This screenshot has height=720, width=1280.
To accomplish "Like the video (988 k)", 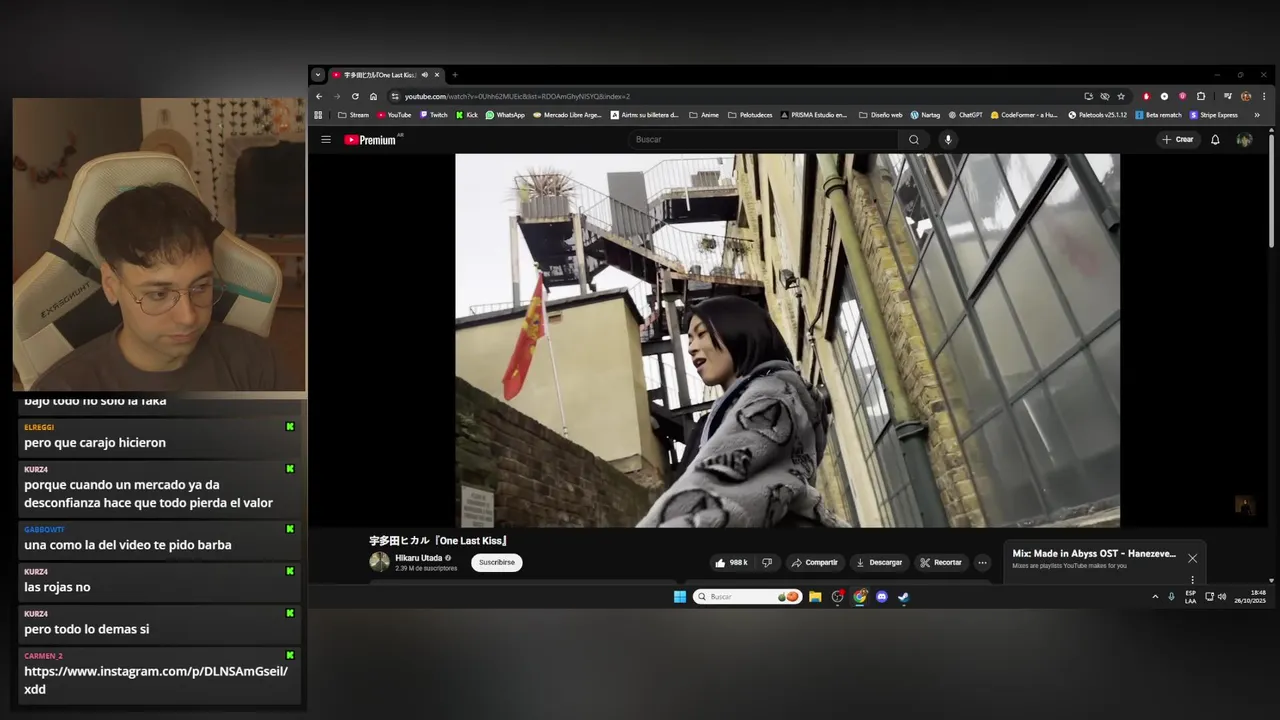I will click(x=731, y=562).
